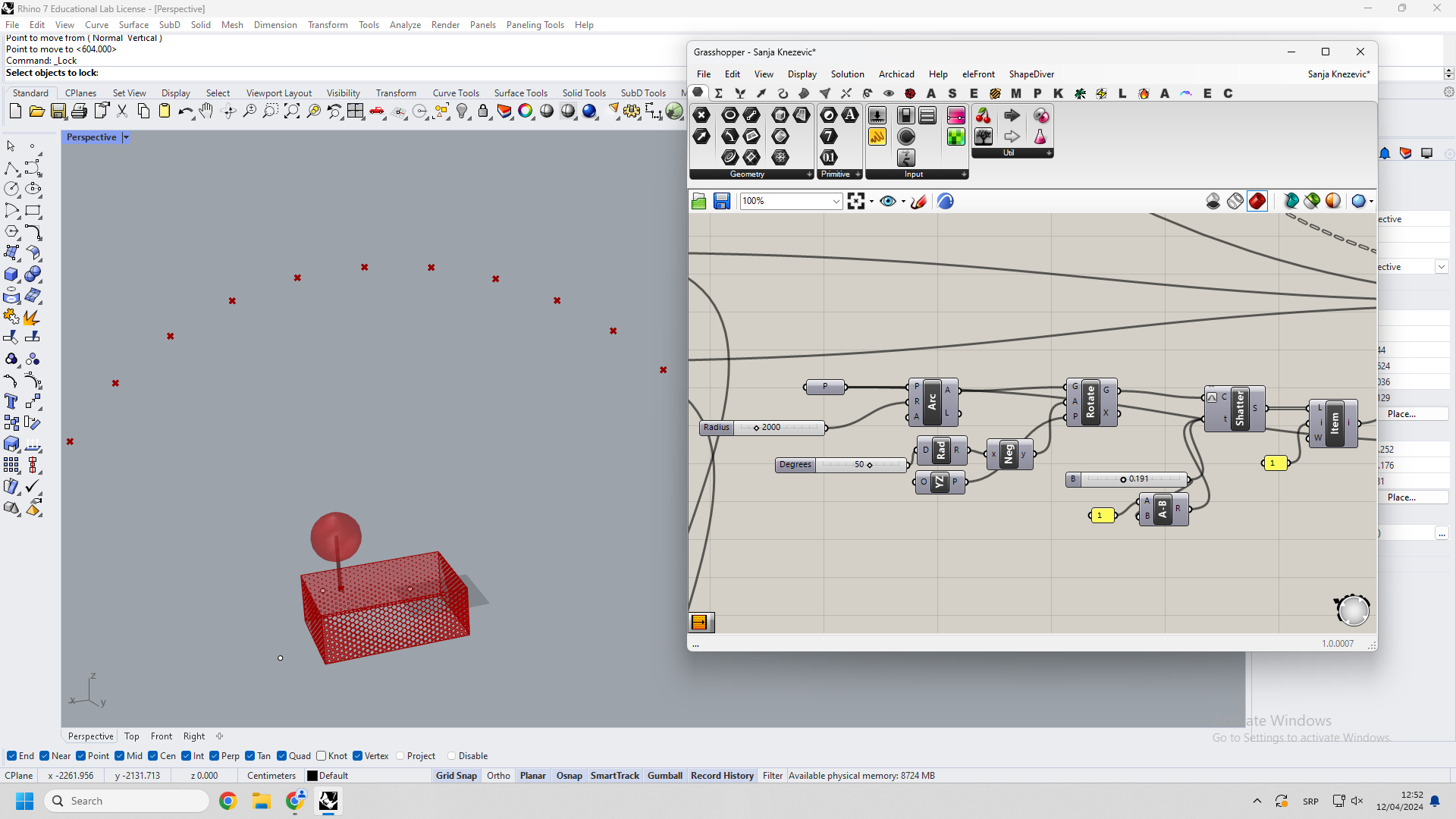Click the Options gear icon in Rhino toolbar

coord(632,111)
